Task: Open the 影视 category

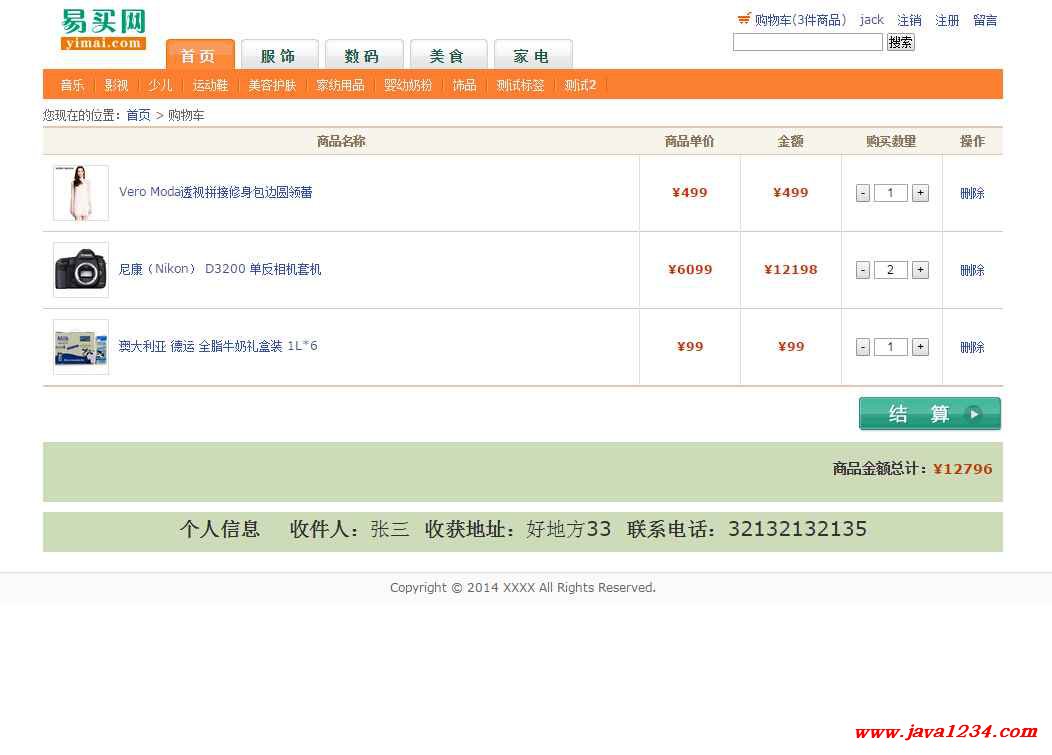Action: click(x=116, y=85)
